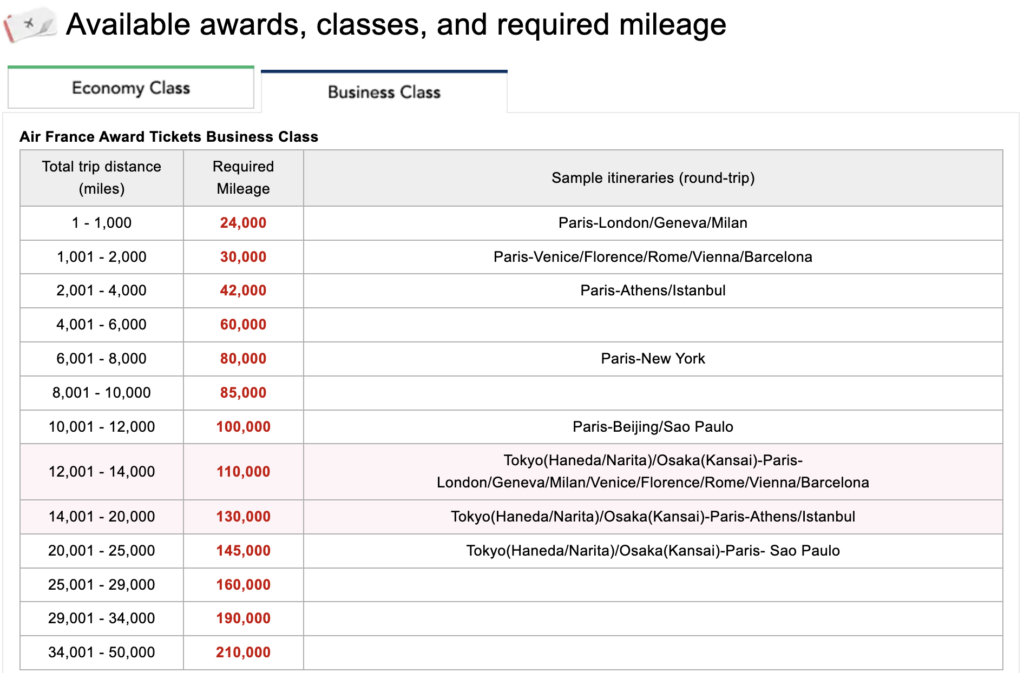Select the '1,001 - 2,000' distance cell
The width and height of the screenshot is (1024, 673).
(101, 257)
